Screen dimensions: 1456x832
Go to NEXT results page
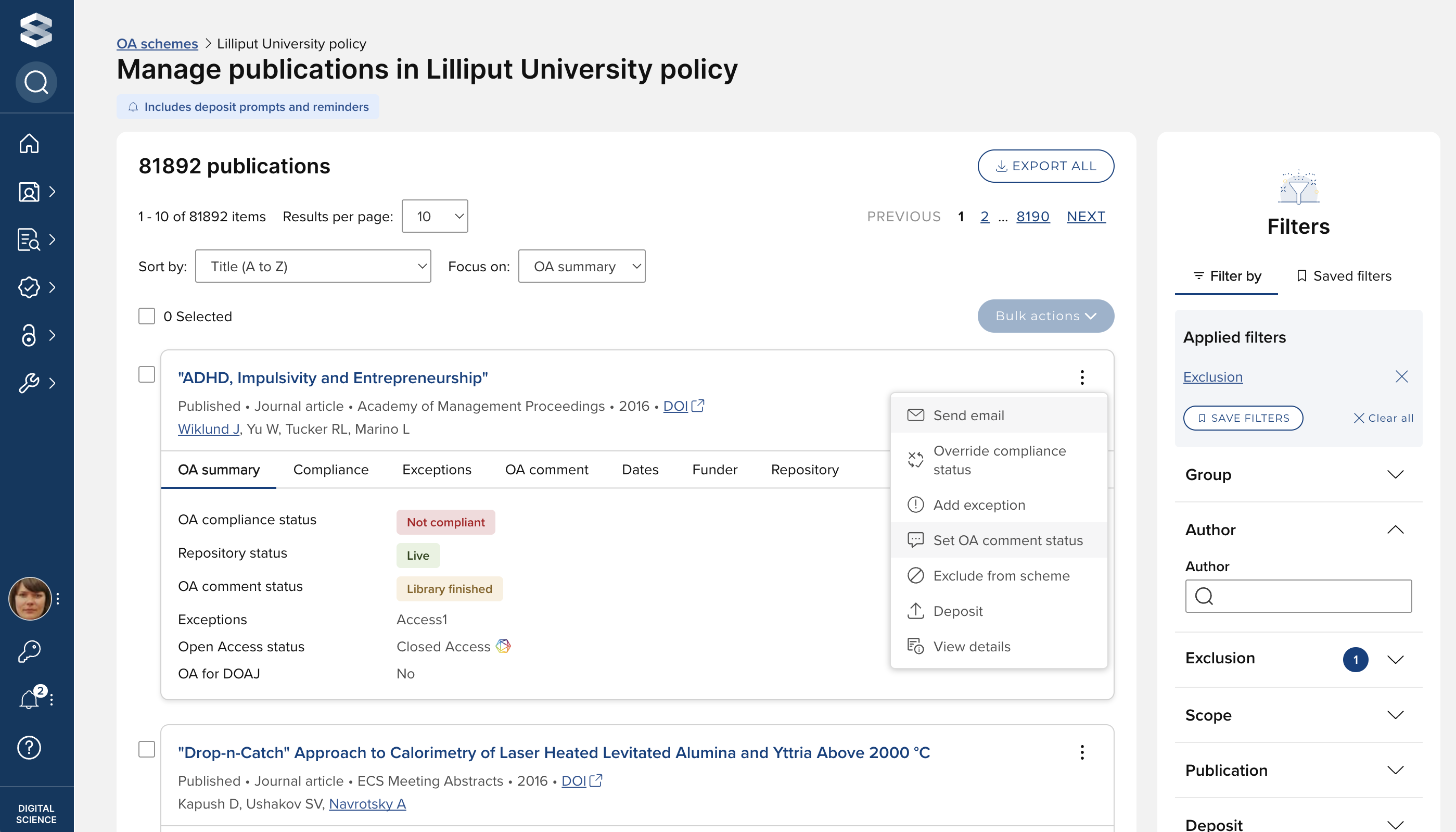coord(1085,217)
